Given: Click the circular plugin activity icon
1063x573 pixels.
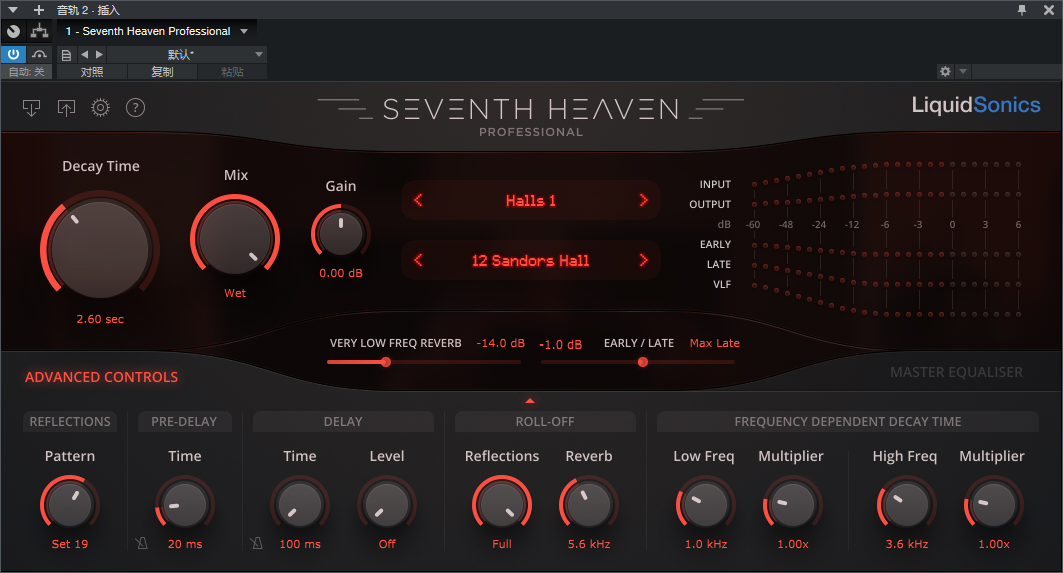Looking at the screenshot, I should (x=13, y=31).
